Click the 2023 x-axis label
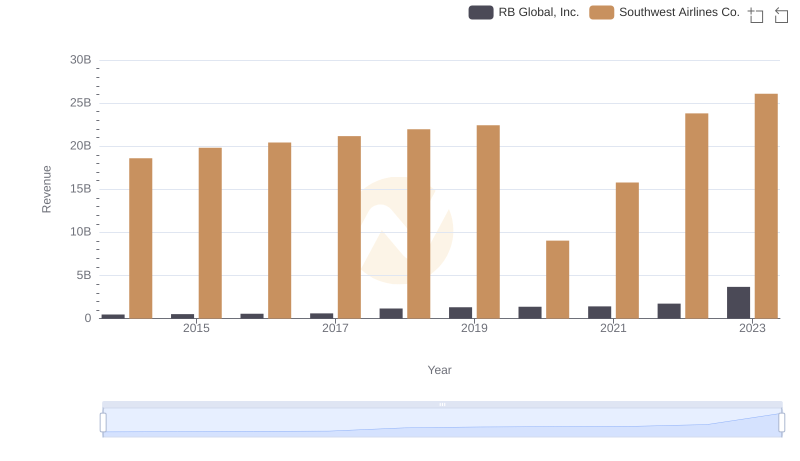 753,328
